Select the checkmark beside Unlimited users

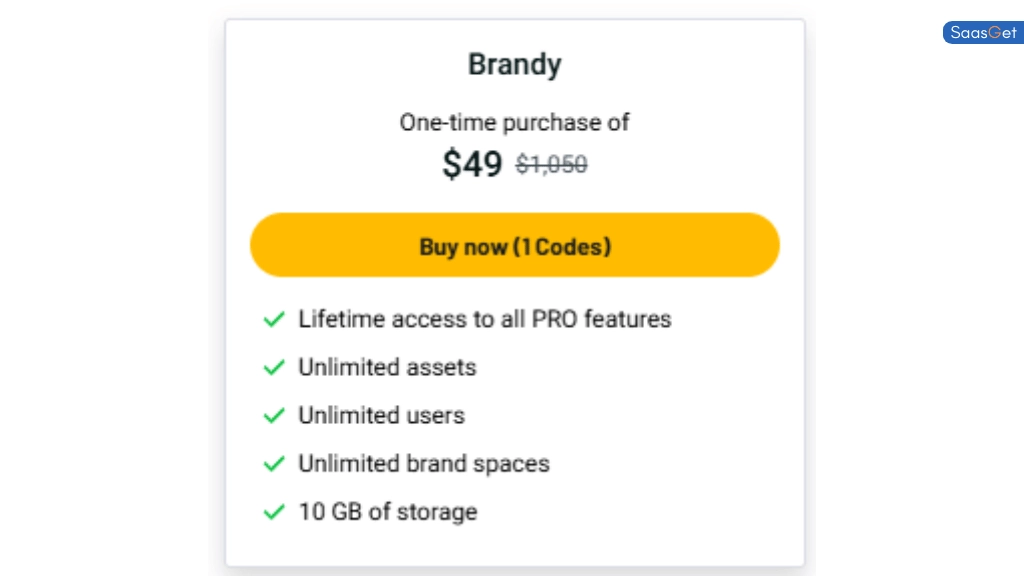point(274,416)
